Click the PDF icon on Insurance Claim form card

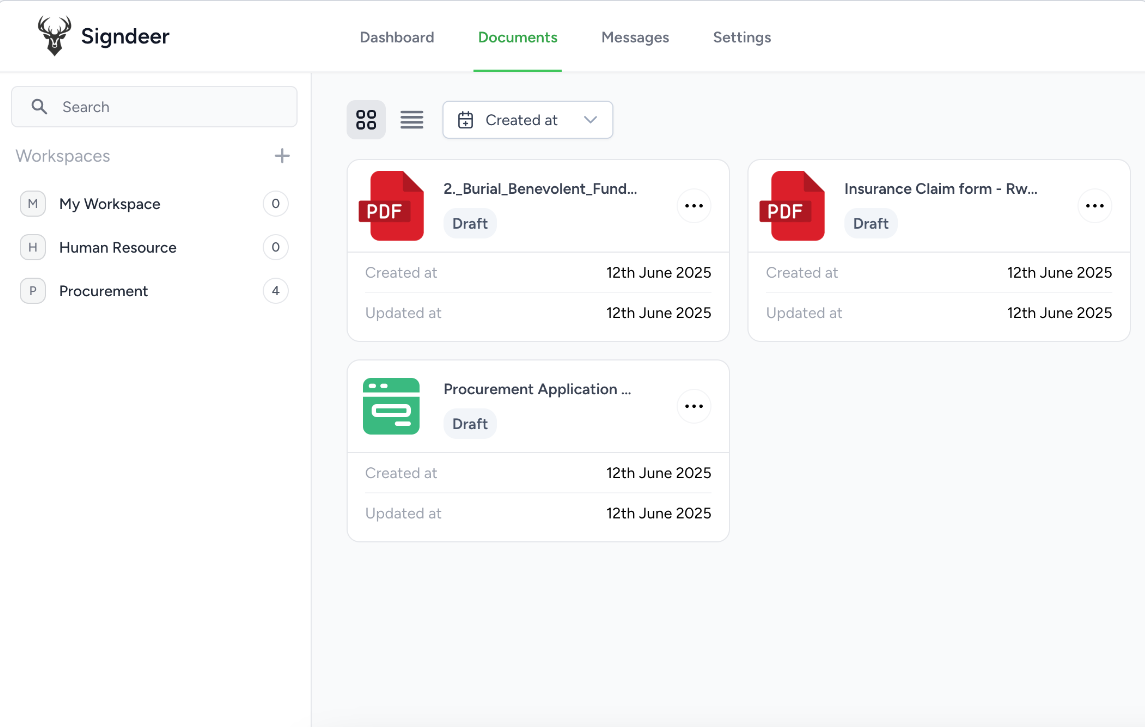pyautogui.click(x=792, y=206)
